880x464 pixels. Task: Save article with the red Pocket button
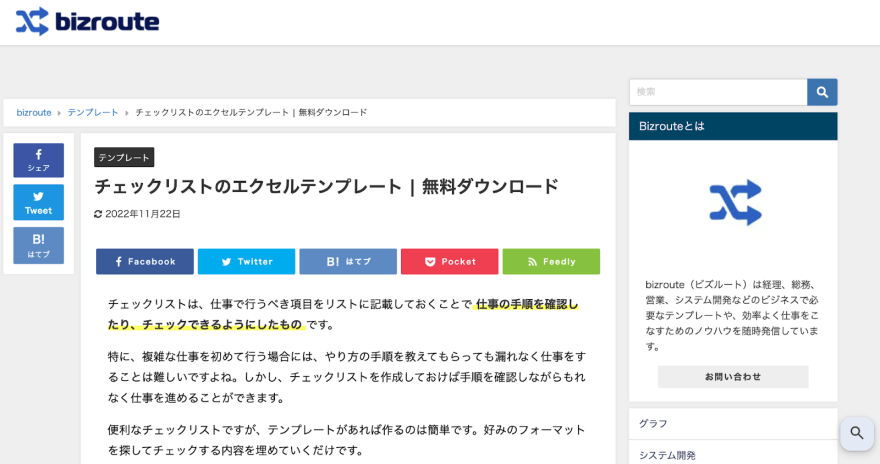coord(449,261)
